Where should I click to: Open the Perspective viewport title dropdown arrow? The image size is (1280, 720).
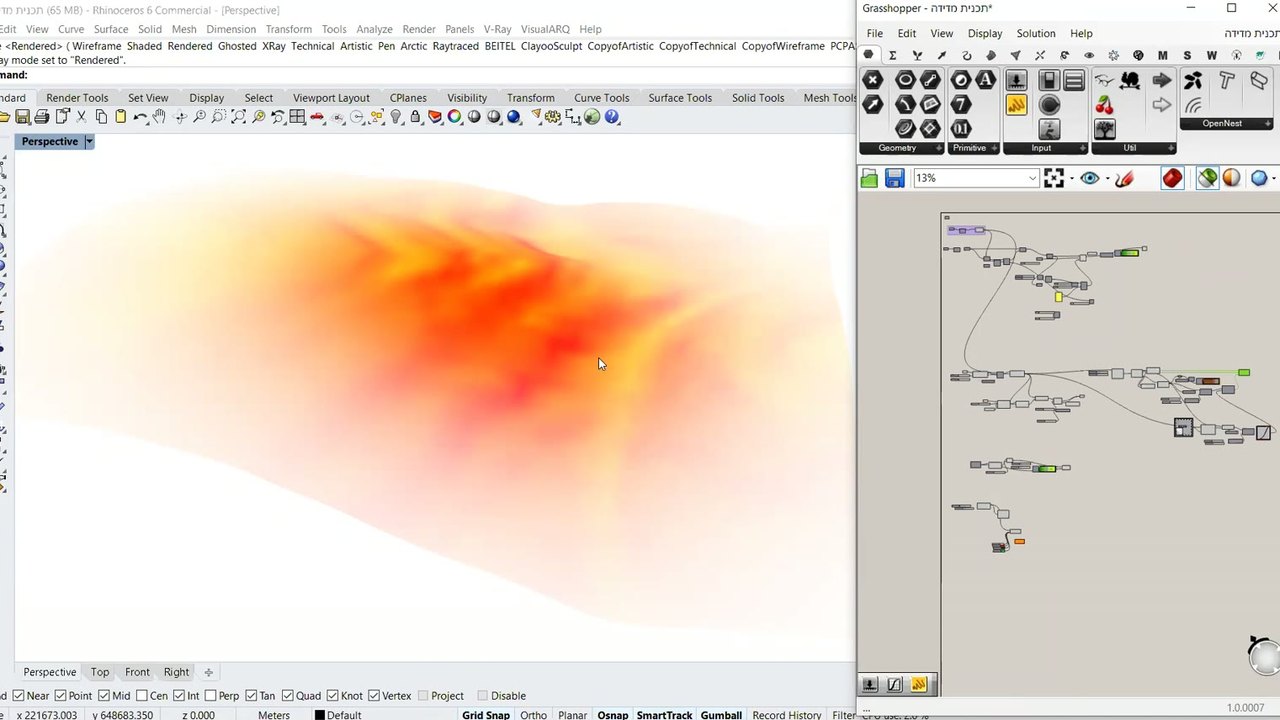click(x=89, y=142)
